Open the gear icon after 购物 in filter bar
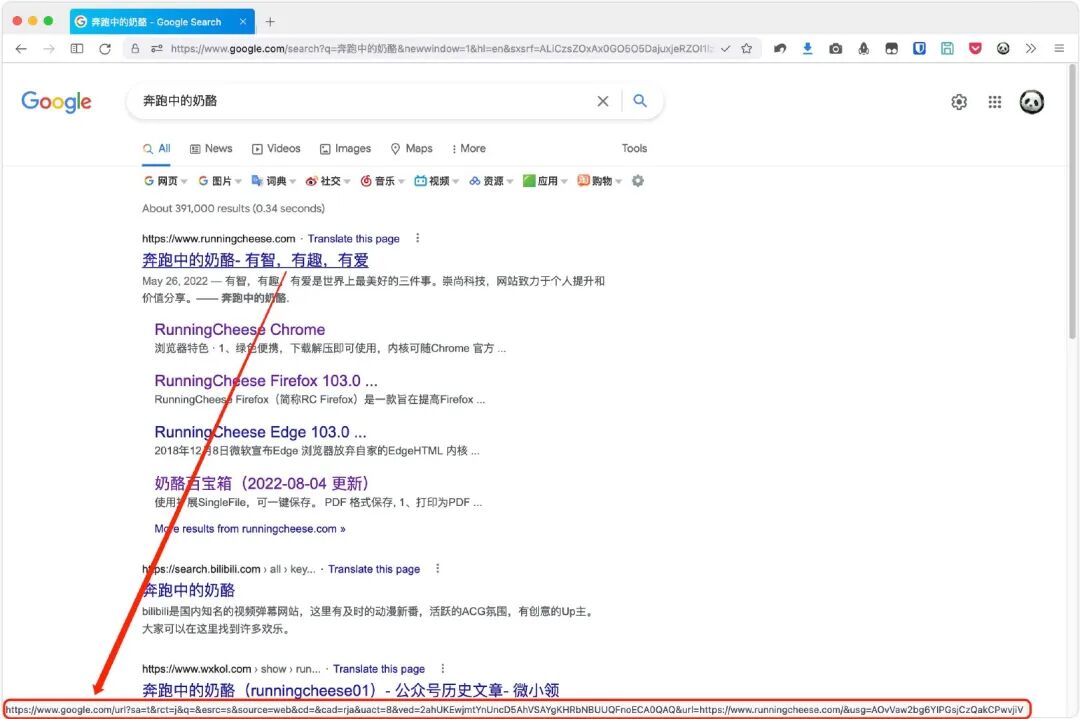The image size is (1080, 719). 638,181
